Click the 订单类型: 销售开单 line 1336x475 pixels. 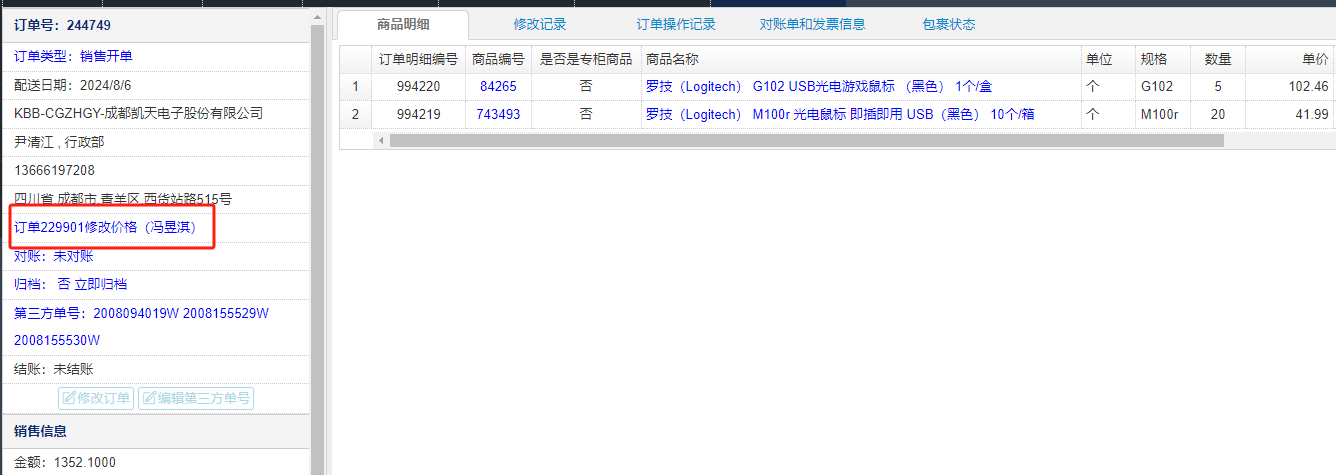73,55
